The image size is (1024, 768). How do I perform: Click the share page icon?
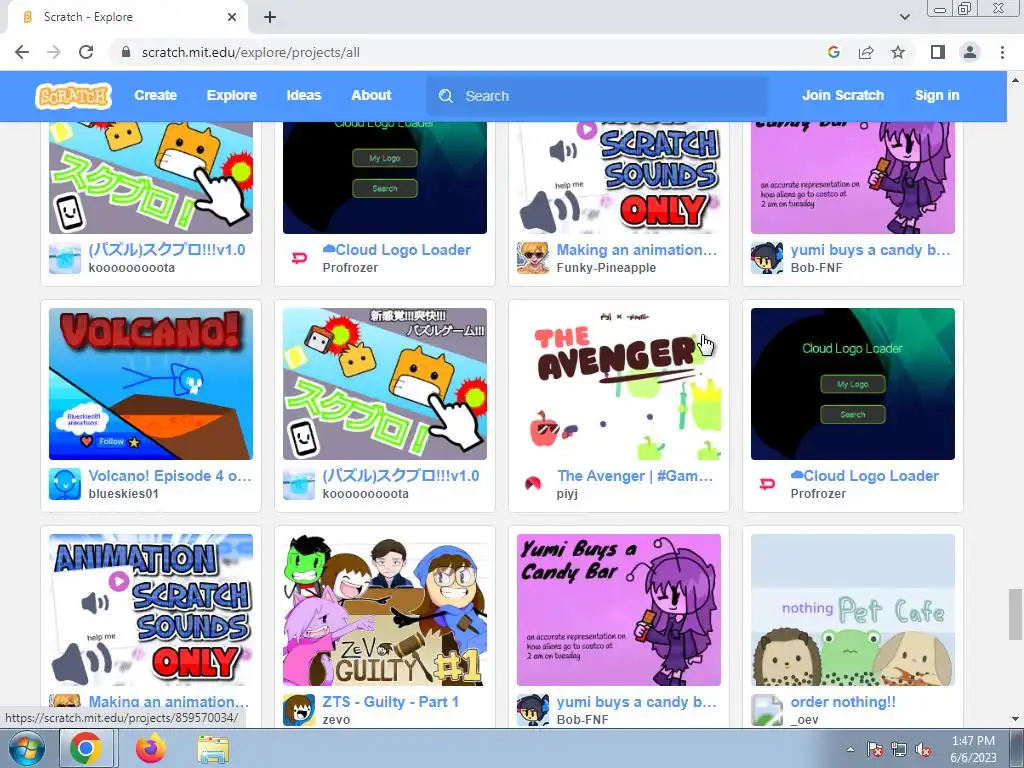coord(866,52)
